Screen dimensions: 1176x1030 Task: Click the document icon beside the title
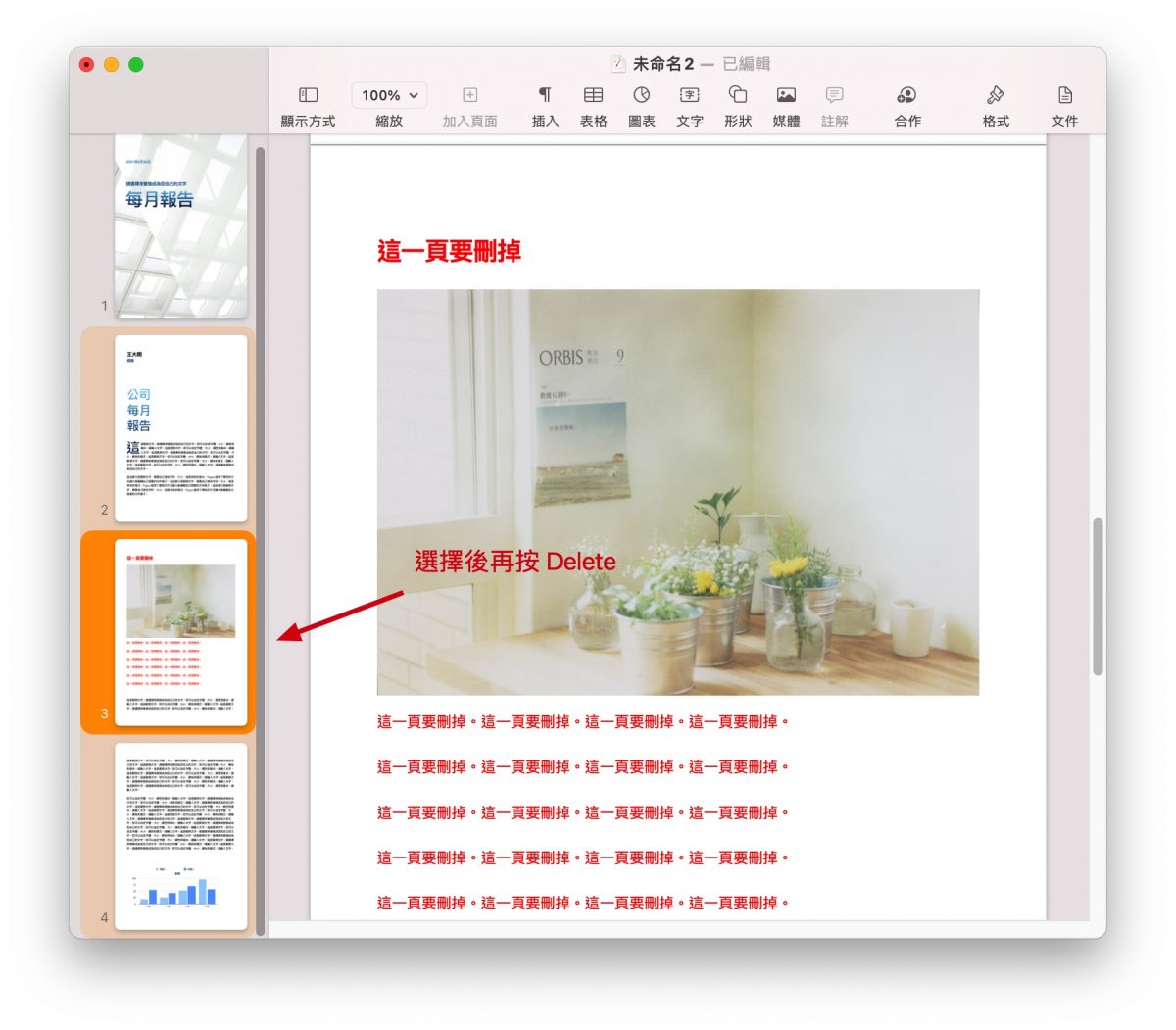(617, 64)
